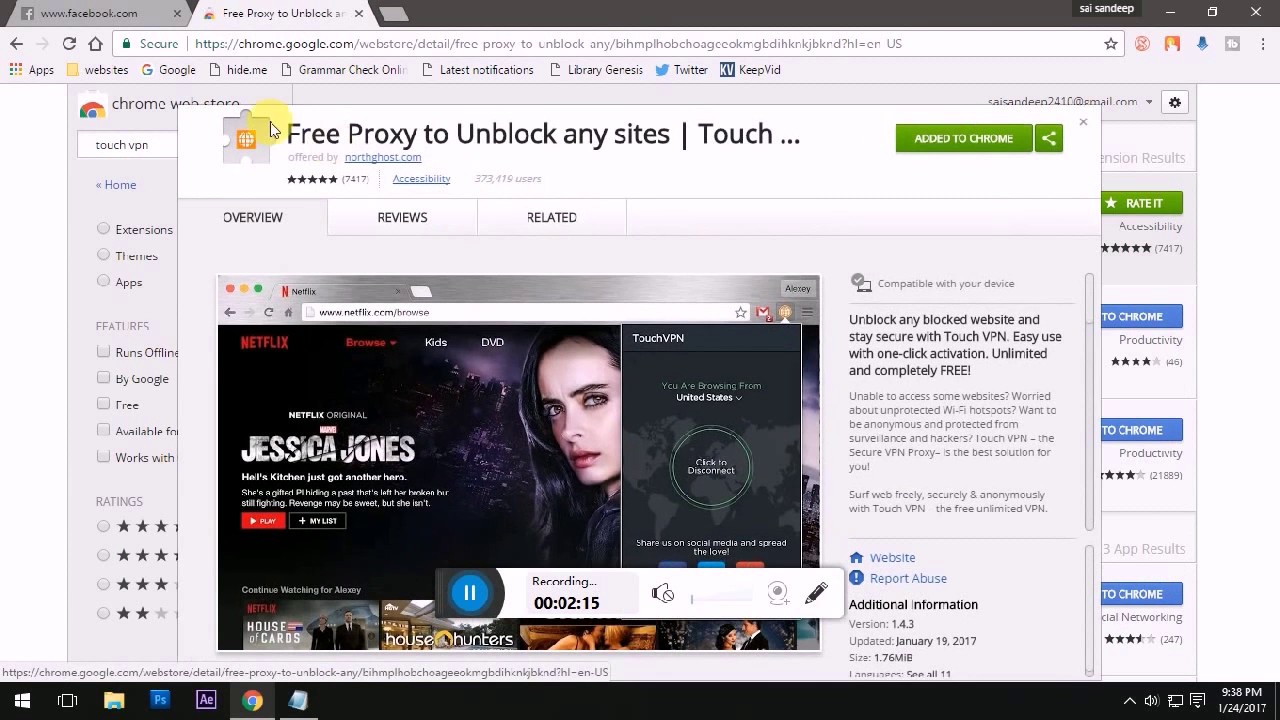Image resolution: width=1280 pixels, height=720 pixels.
Task: Open File Explorer from the taskbar
Action: pyautogui.click(x=114, y=700)
